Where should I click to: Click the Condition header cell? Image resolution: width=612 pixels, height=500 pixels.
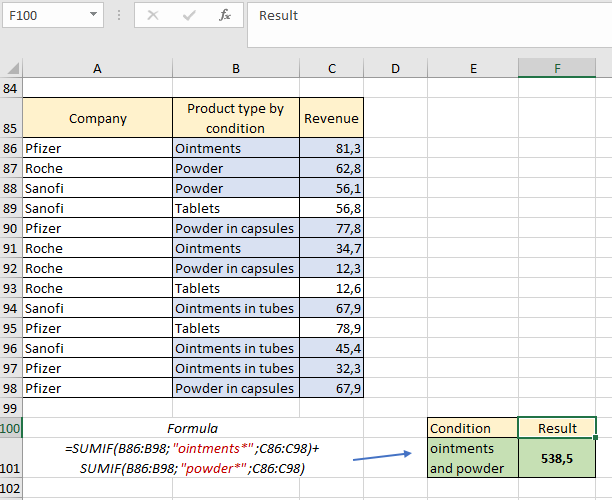tap(472, 428)
